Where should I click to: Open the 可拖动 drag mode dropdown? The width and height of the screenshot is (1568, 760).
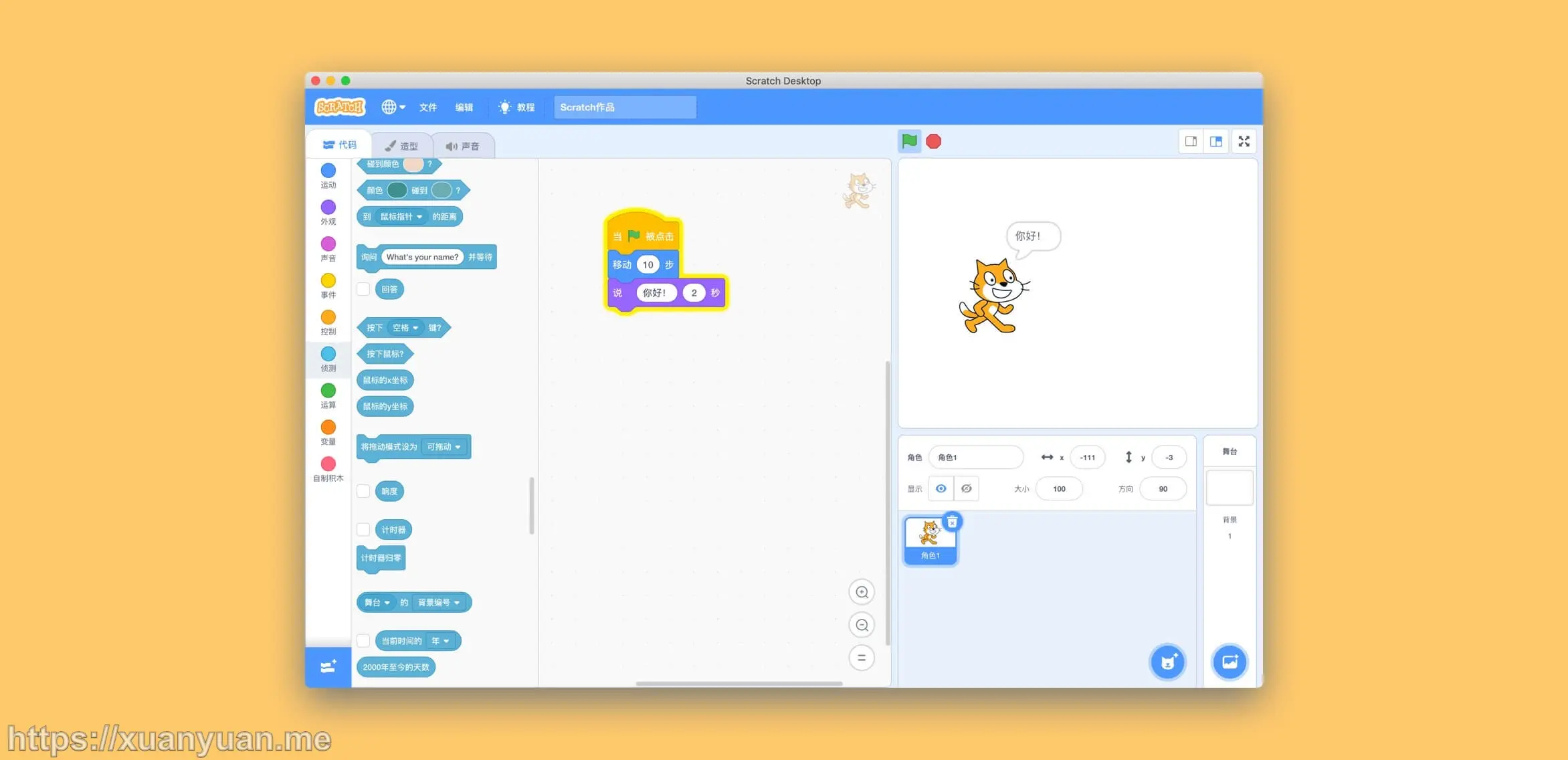444,447
